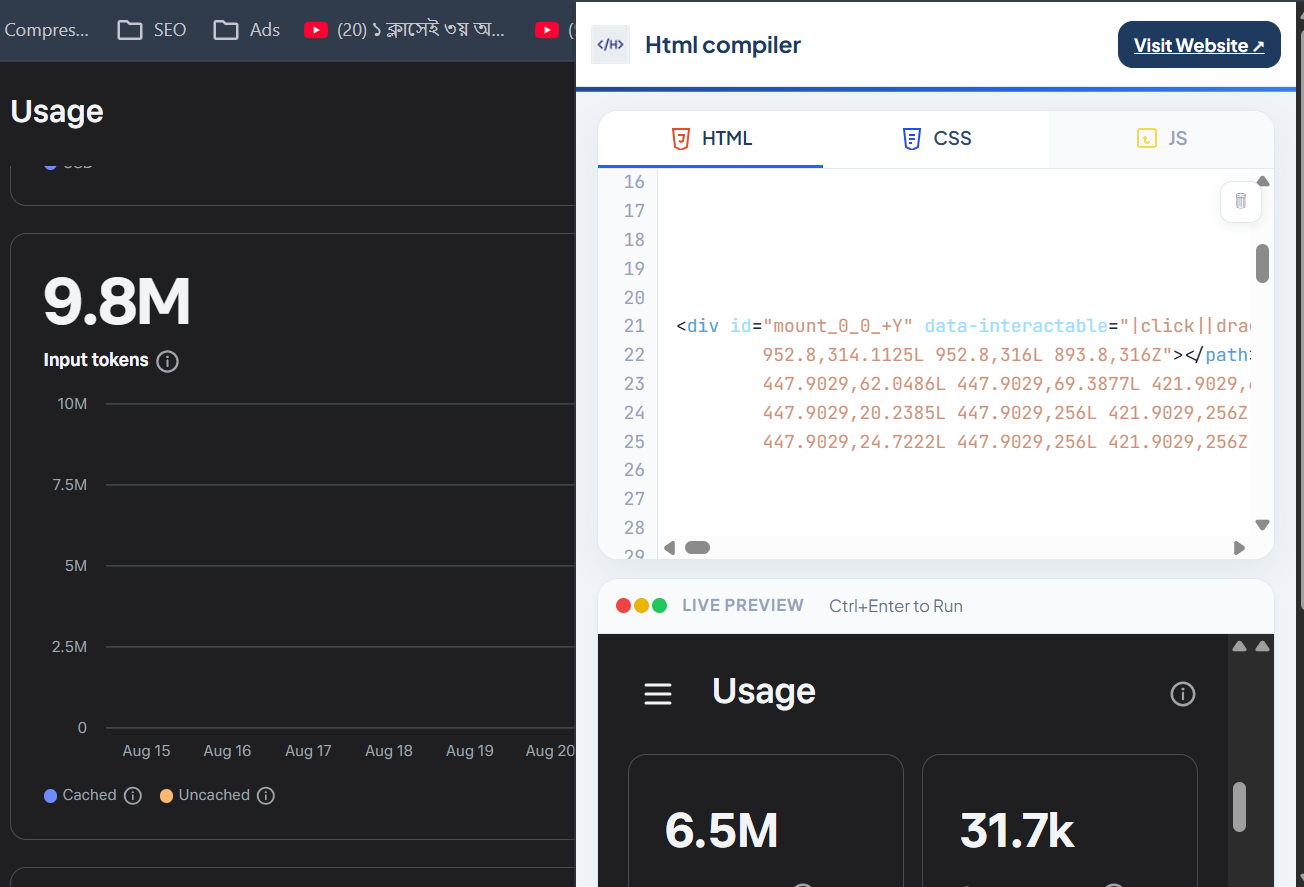Click the "Aug 19" chart axis label
This screenshot has width=1304, height=887.
click(469, 751)
